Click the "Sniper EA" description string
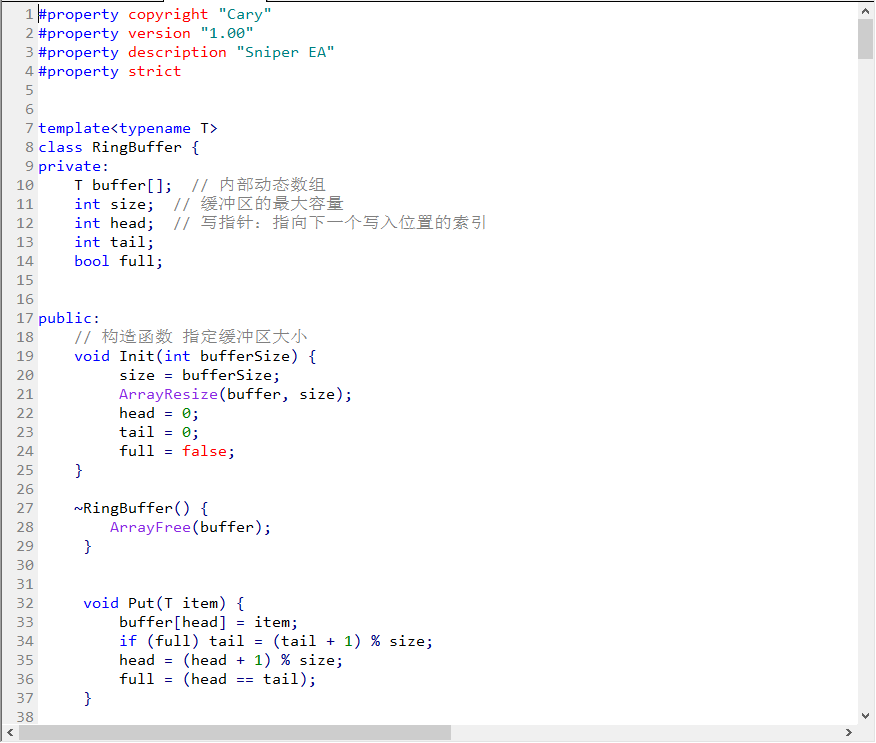876x743 pixels. click(285, 53)
